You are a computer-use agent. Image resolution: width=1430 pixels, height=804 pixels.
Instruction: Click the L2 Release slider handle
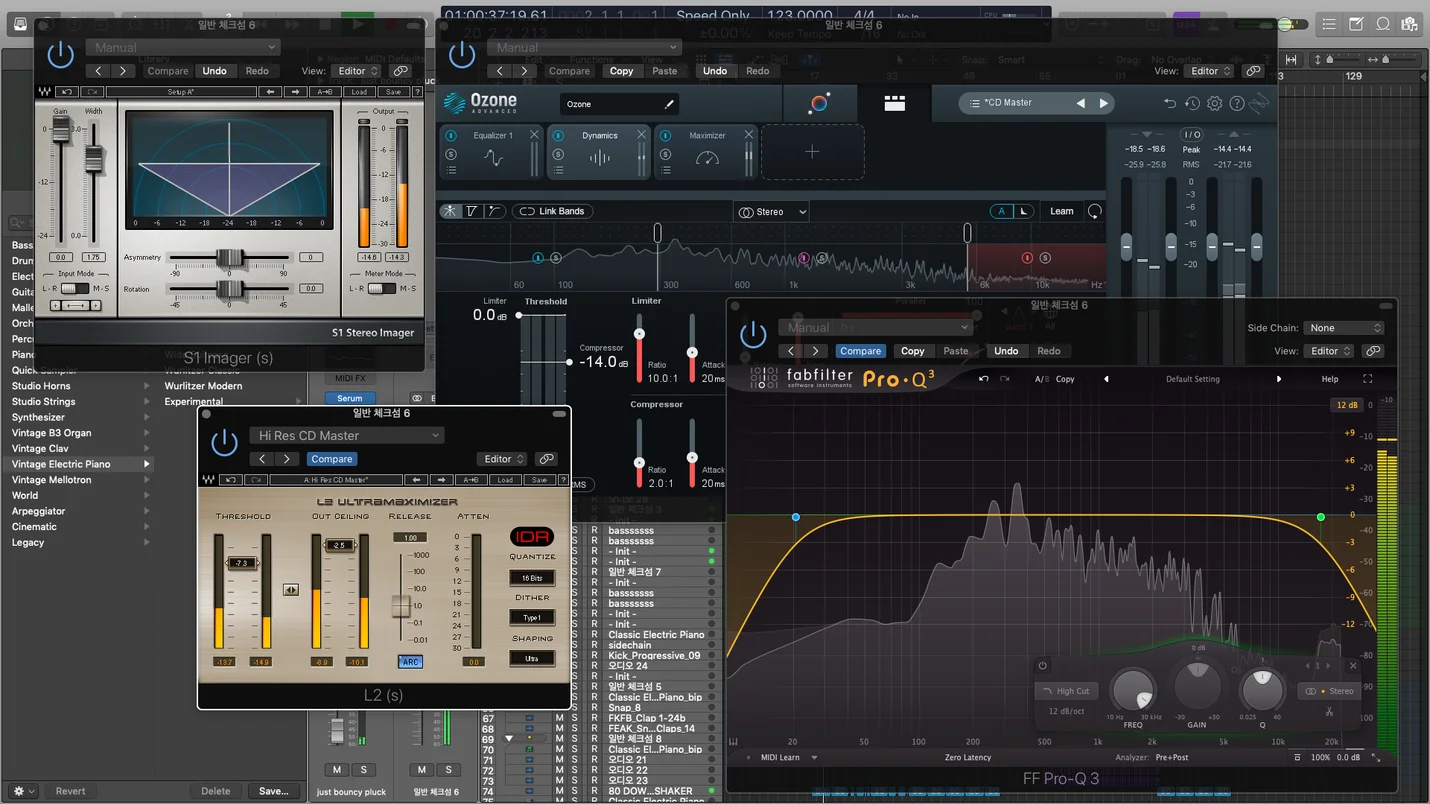tap(401, 606)
